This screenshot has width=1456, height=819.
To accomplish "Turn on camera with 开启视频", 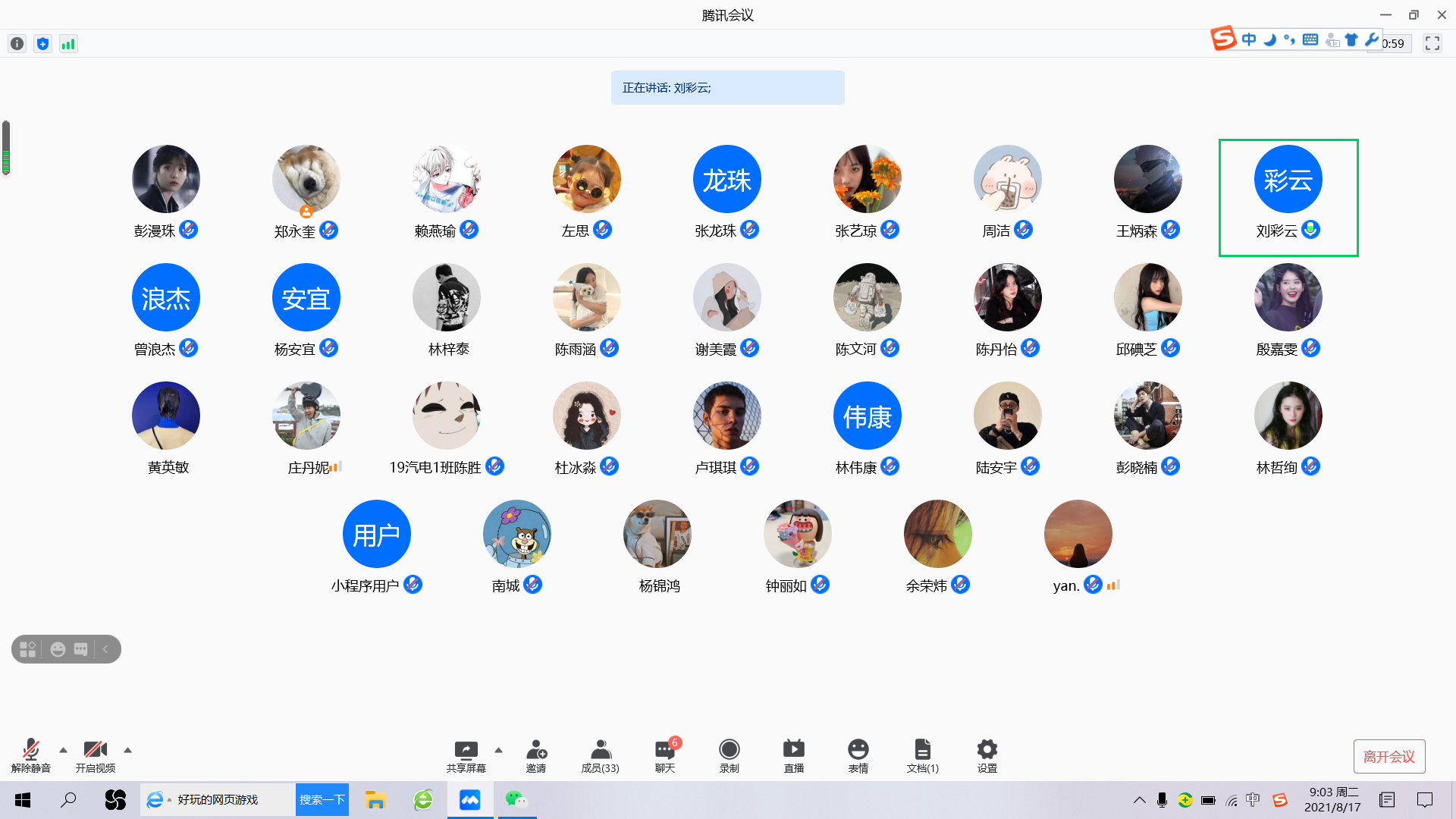I will click(96, 755).
